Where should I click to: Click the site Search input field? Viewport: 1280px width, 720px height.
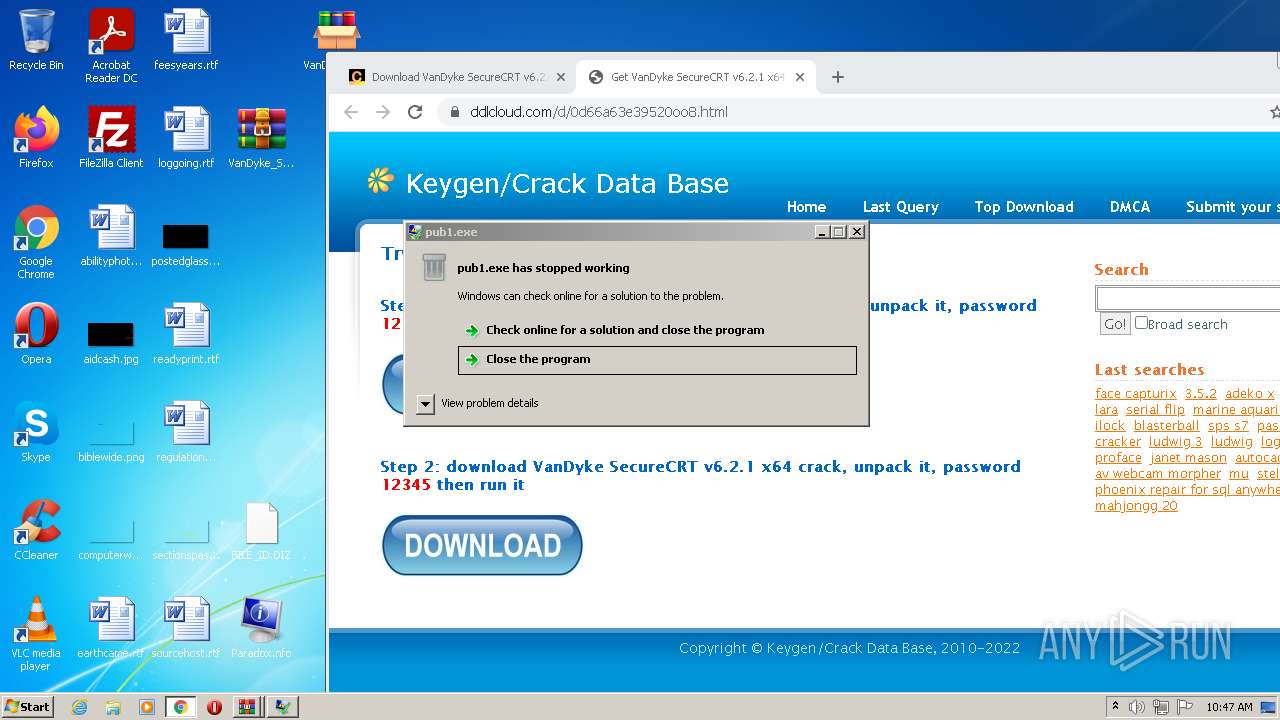pos(1188,298)
